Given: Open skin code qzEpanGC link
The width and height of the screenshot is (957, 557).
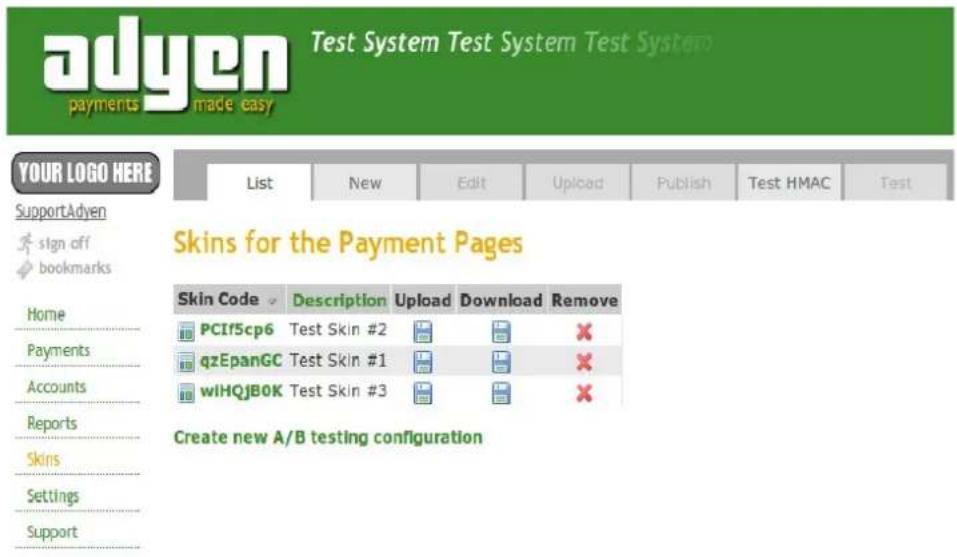Looking at the screenshot, I should pos(241,360).
